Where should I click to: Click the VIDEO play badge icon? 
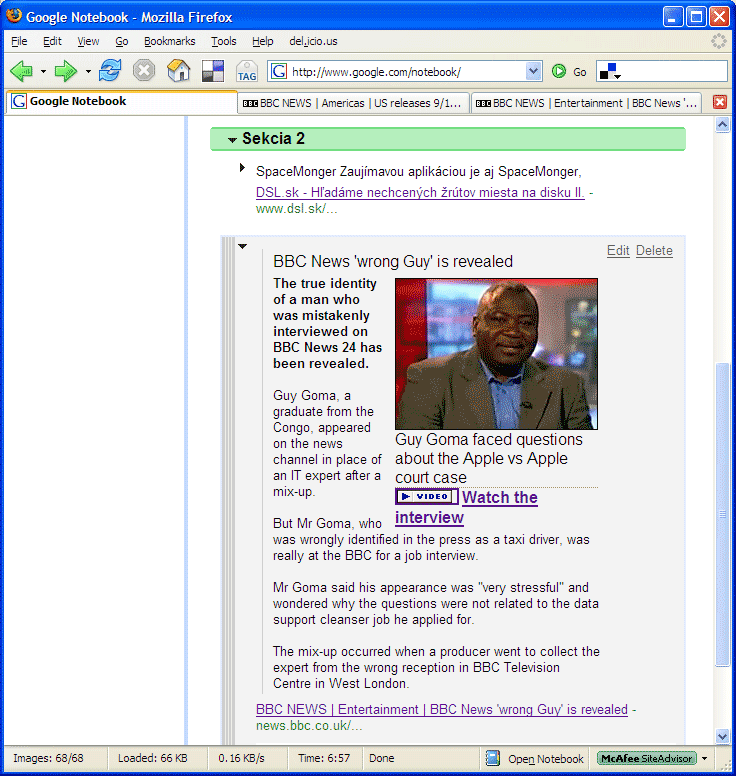[427, 496]
